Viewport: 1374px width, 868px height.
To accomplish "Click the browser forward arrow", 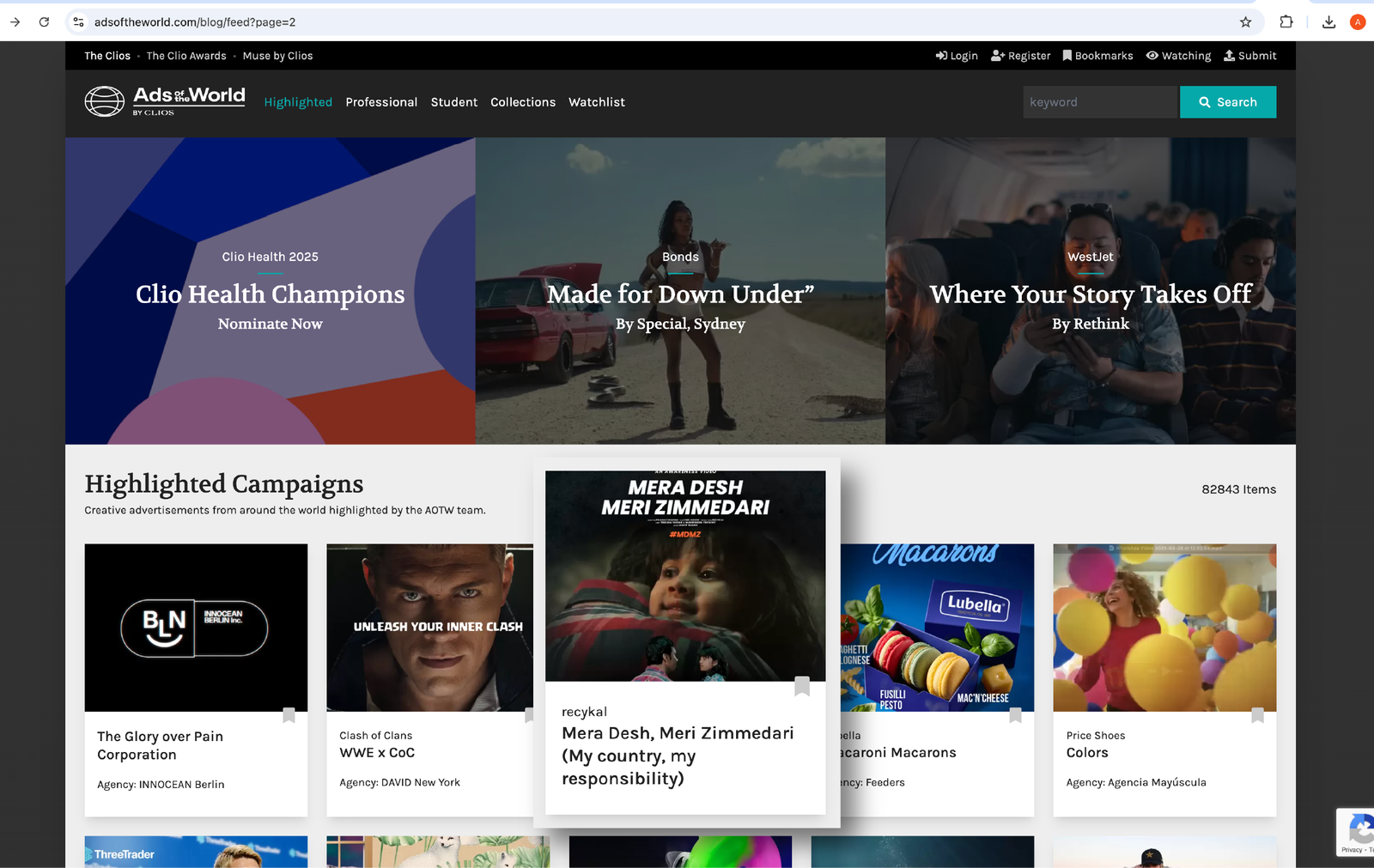I will (15, 22).
